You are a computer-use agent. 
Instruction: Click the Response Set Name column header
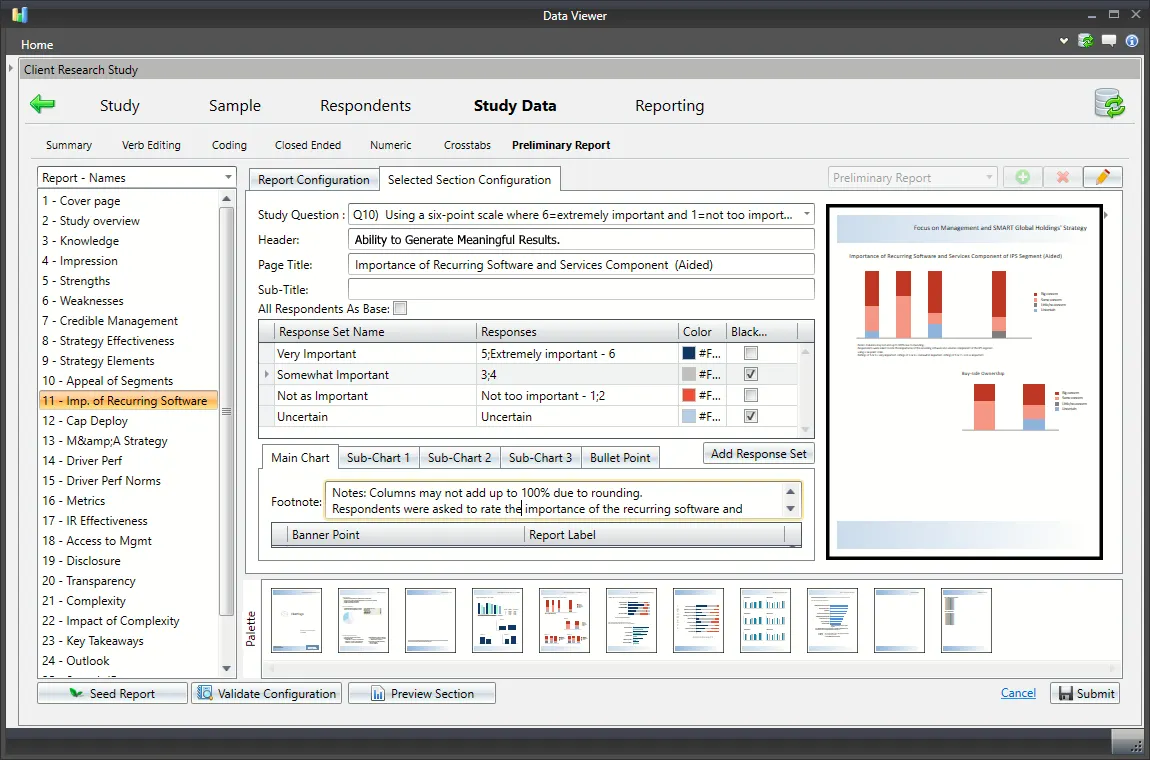coord(375,332)
